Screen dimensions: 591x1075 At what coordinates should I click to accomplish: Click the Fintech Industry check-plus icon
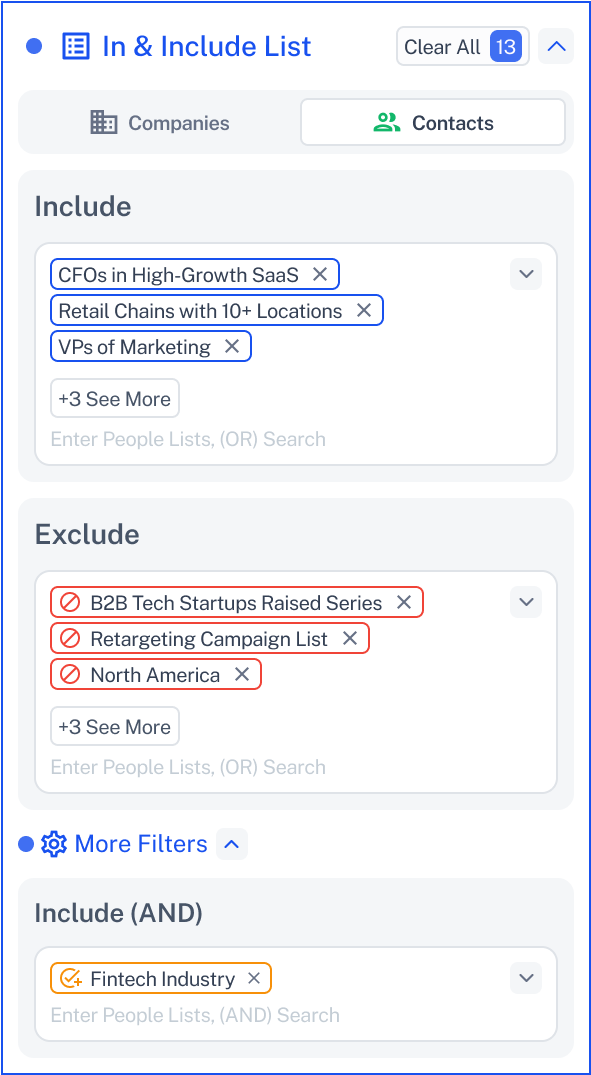(71, 978)
